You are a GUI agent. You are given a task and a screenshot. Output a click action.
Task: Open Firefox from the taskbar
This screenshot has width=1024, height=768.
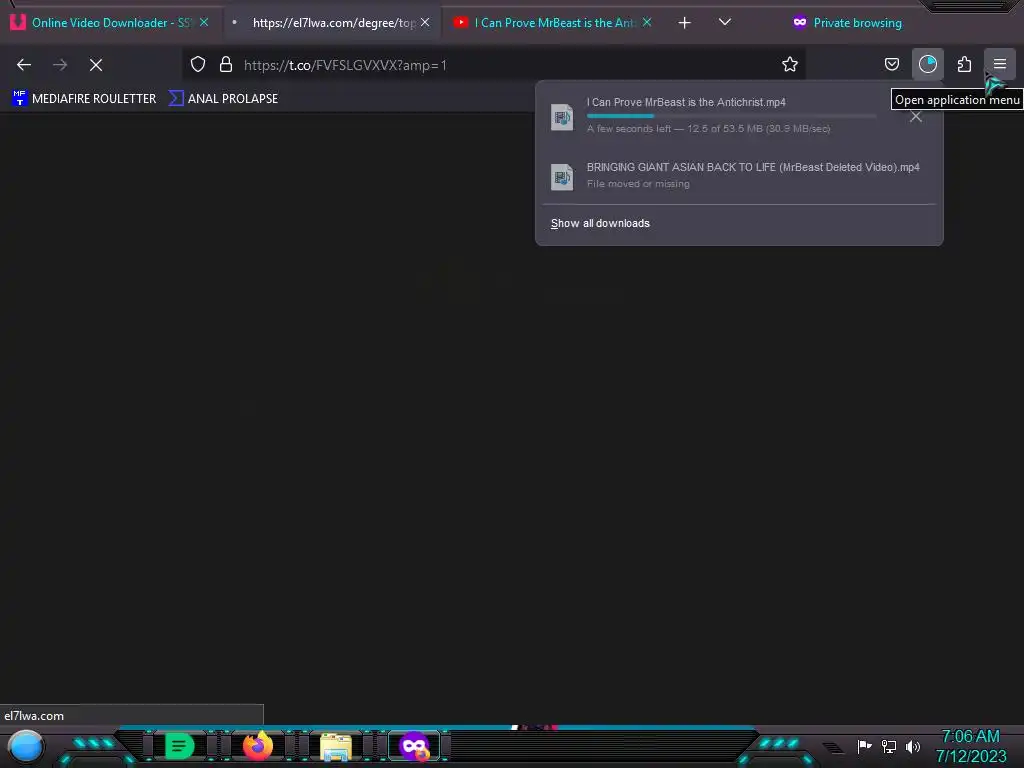[x=258, y=746]
